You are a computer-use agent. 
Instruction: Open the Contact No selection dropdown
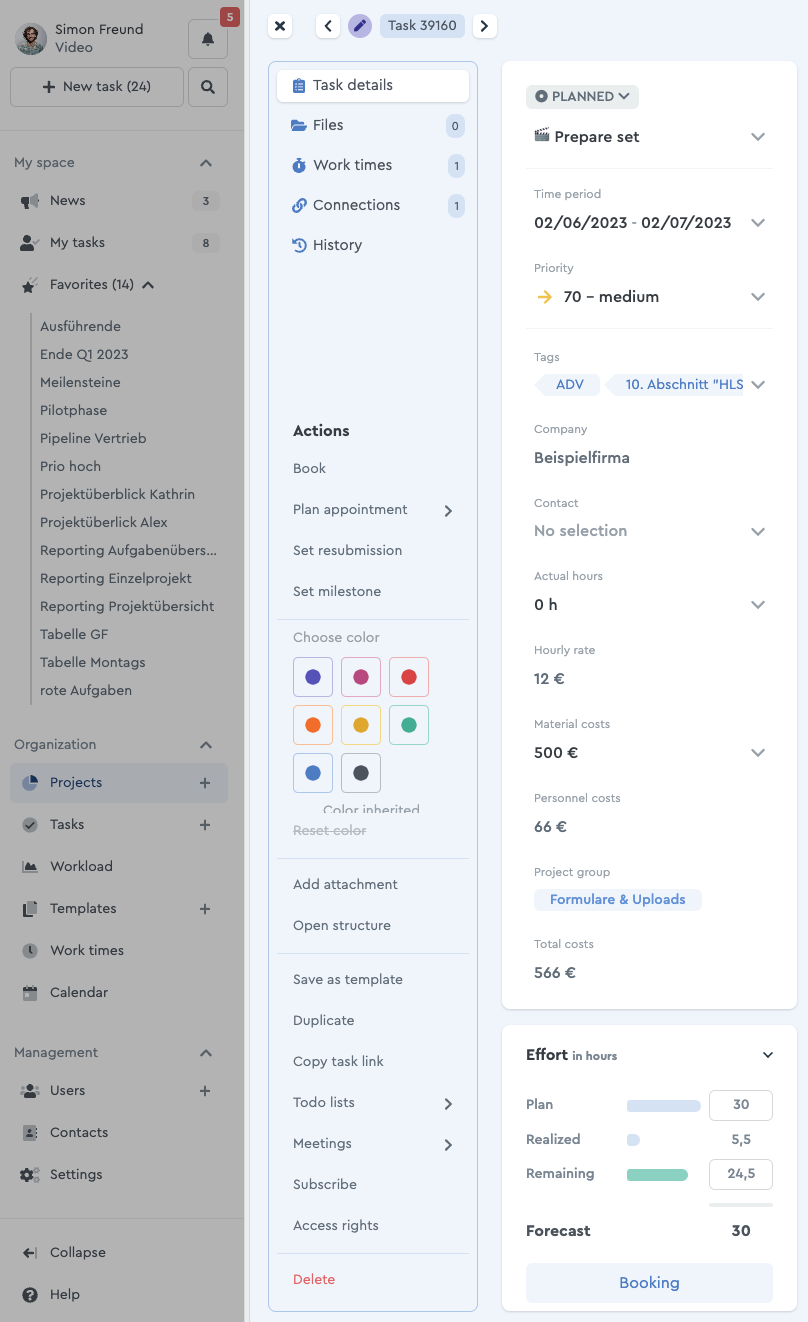[758, 531]
